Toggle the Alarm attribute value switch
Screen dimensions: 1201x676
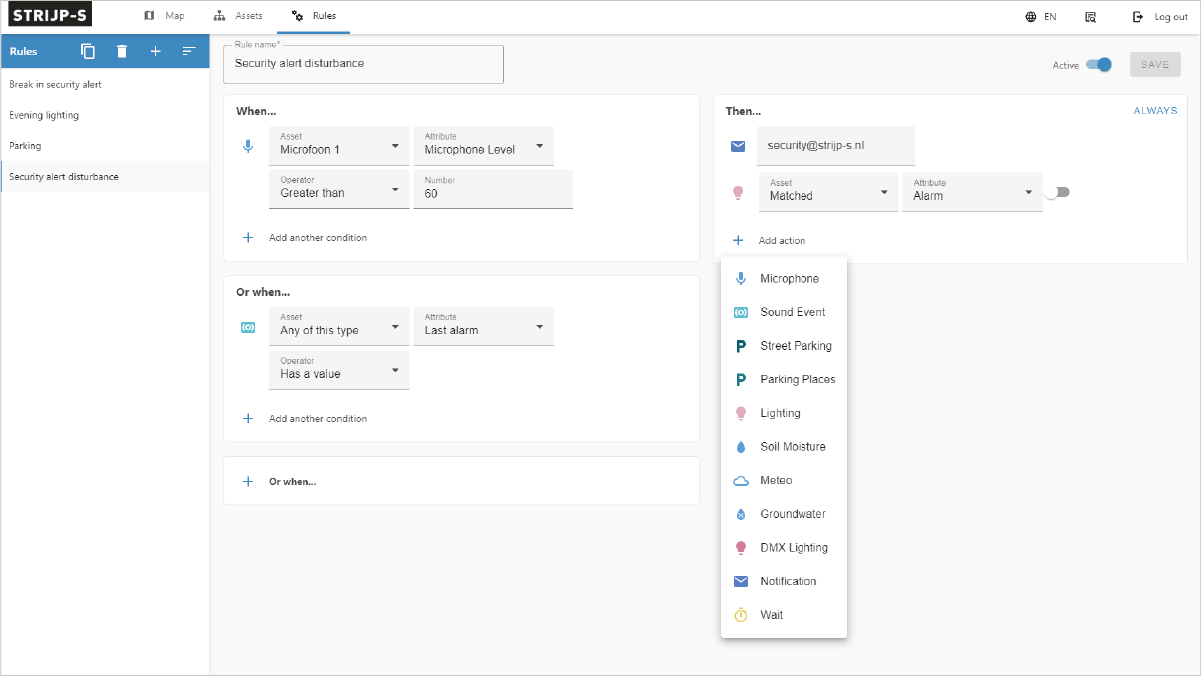point(1056,192)
